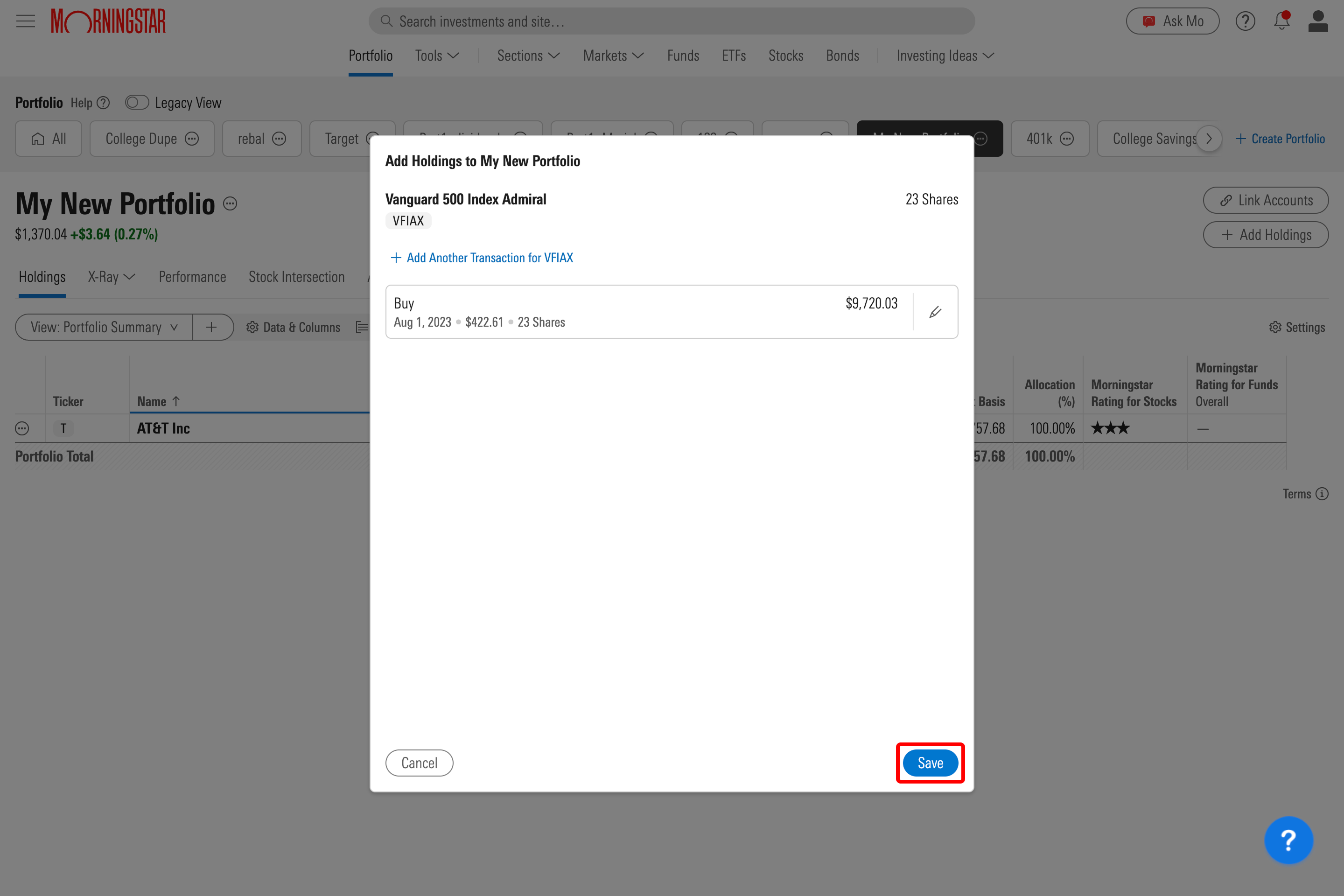Click the Add Holdings button

(1266, 235)
